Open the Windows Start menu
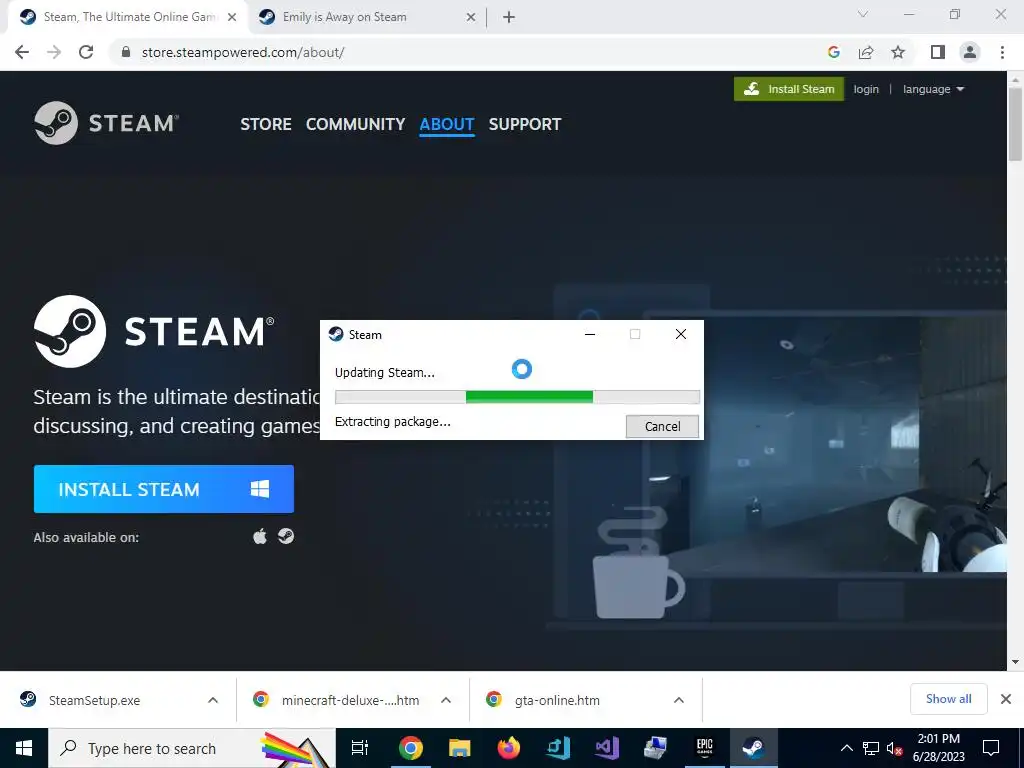 click(24, 748)
